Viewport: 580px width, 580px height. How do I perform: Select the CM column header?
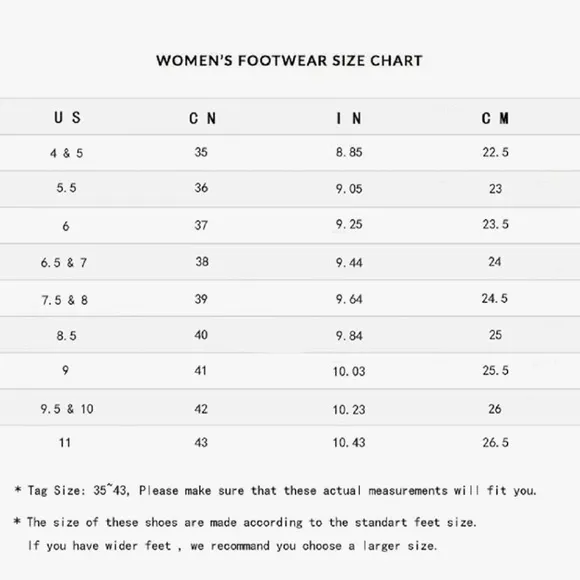[495, 118]
